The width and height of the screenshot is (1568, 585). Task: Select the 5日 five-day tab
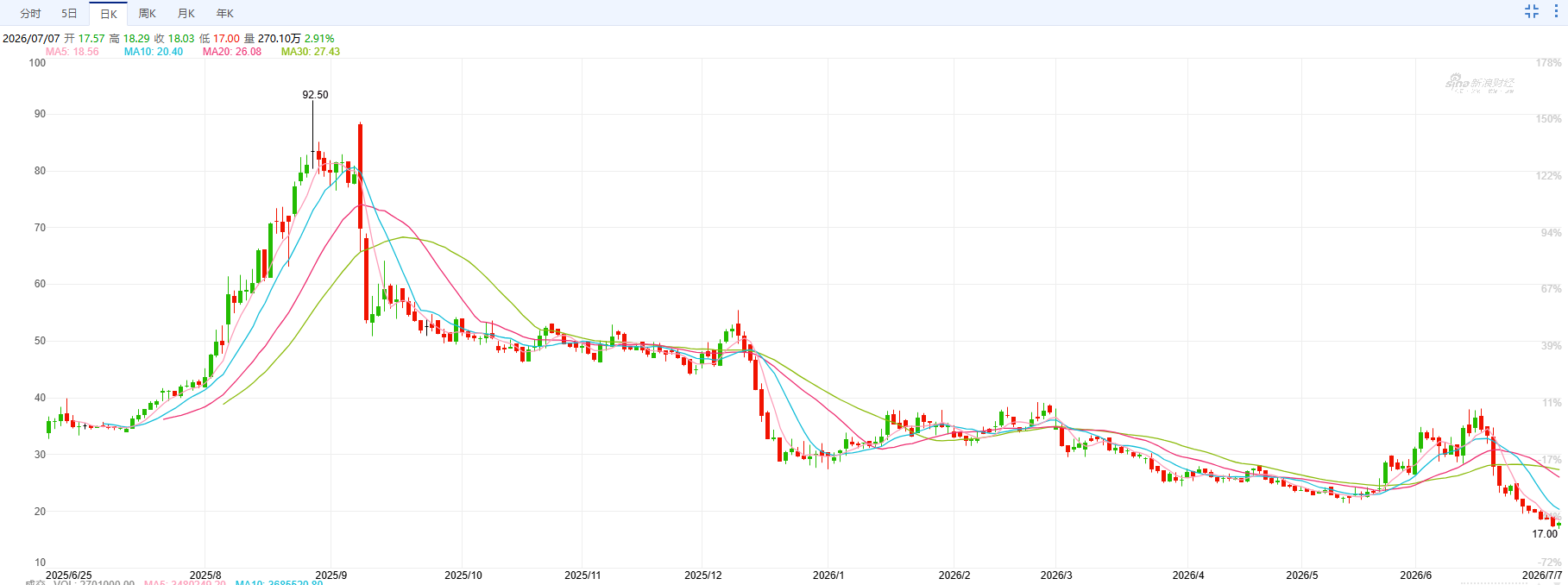coord(69,14)
